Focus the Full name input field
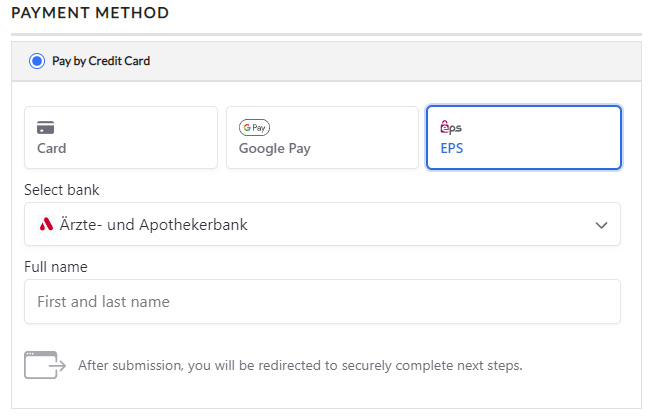Viewport: 653px width, 417px height. pyautogui.click(x=322, y=301)
